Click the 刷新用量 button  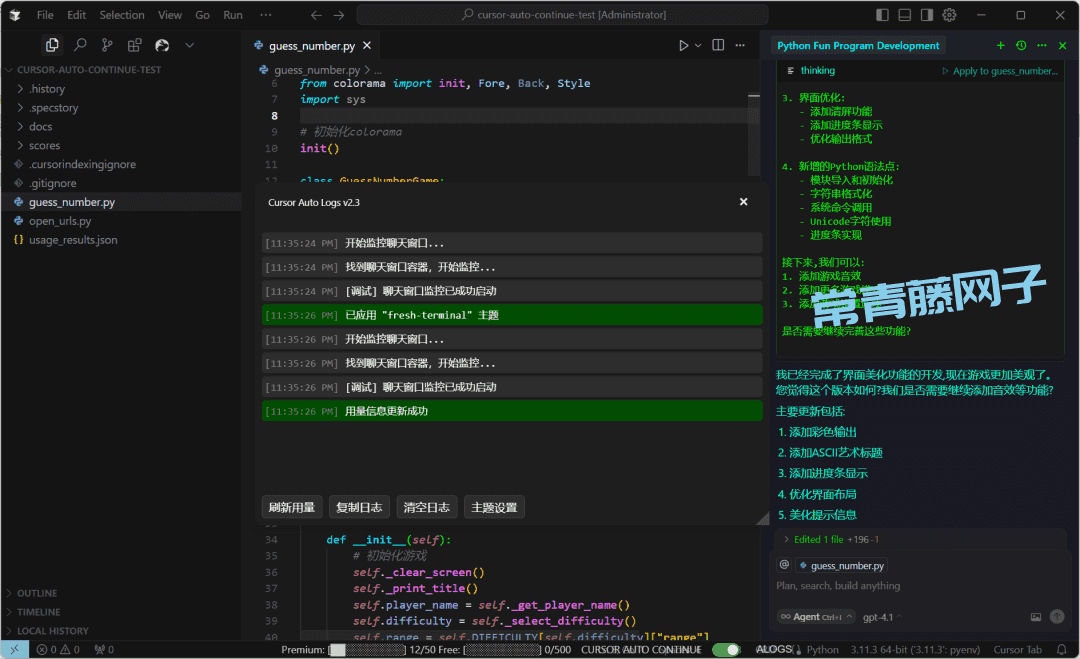tap(291, 507)
